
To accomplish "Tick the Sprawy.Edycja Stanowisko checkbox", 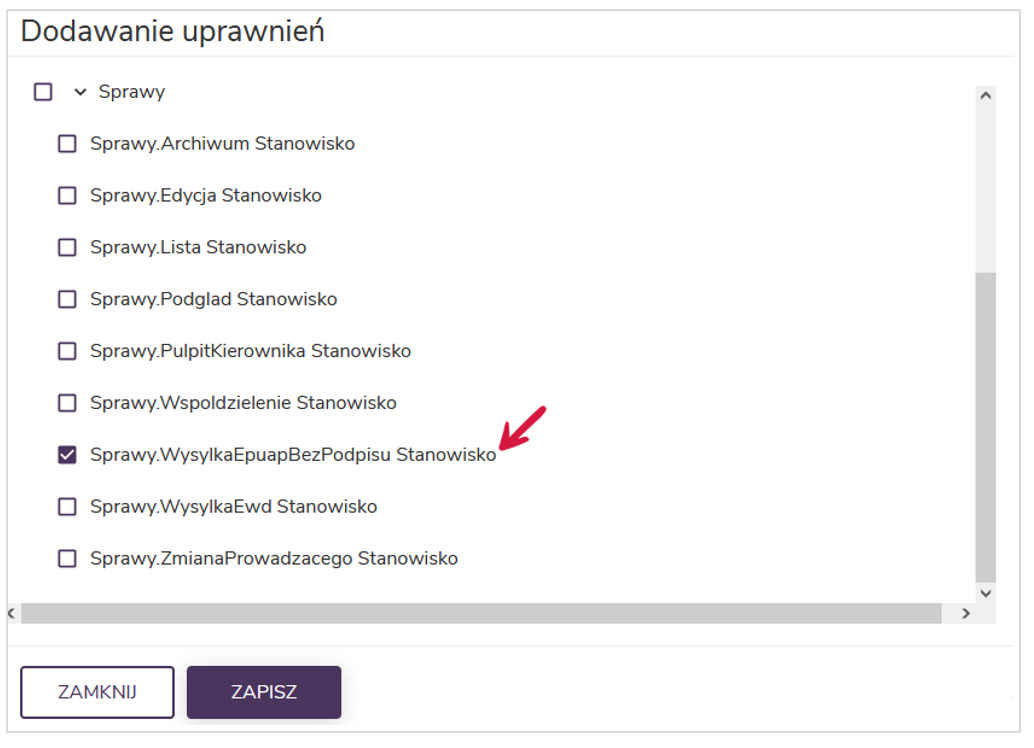I will point(67,196).
